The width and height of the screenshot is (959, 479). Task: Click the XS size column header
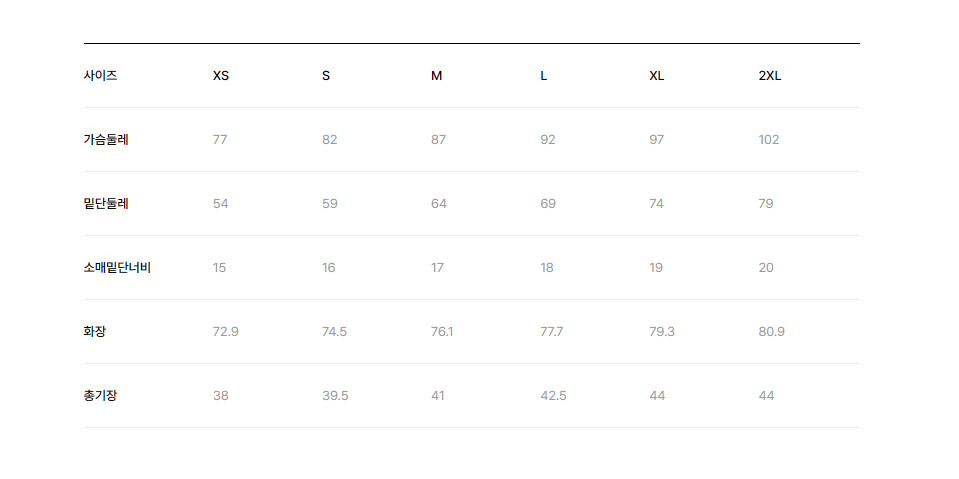[x=221, y=76]
